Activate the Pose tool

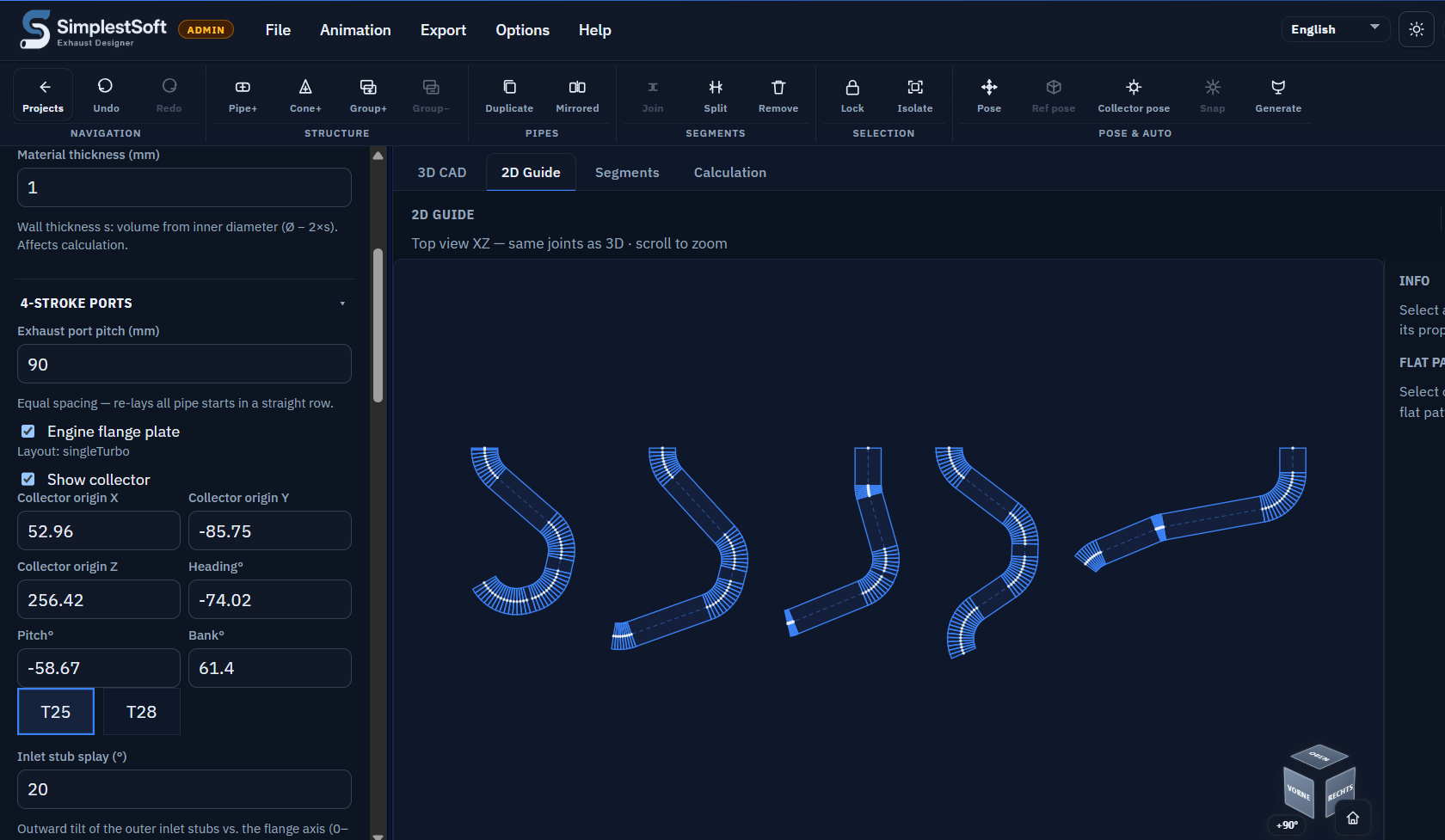point(989,95)
